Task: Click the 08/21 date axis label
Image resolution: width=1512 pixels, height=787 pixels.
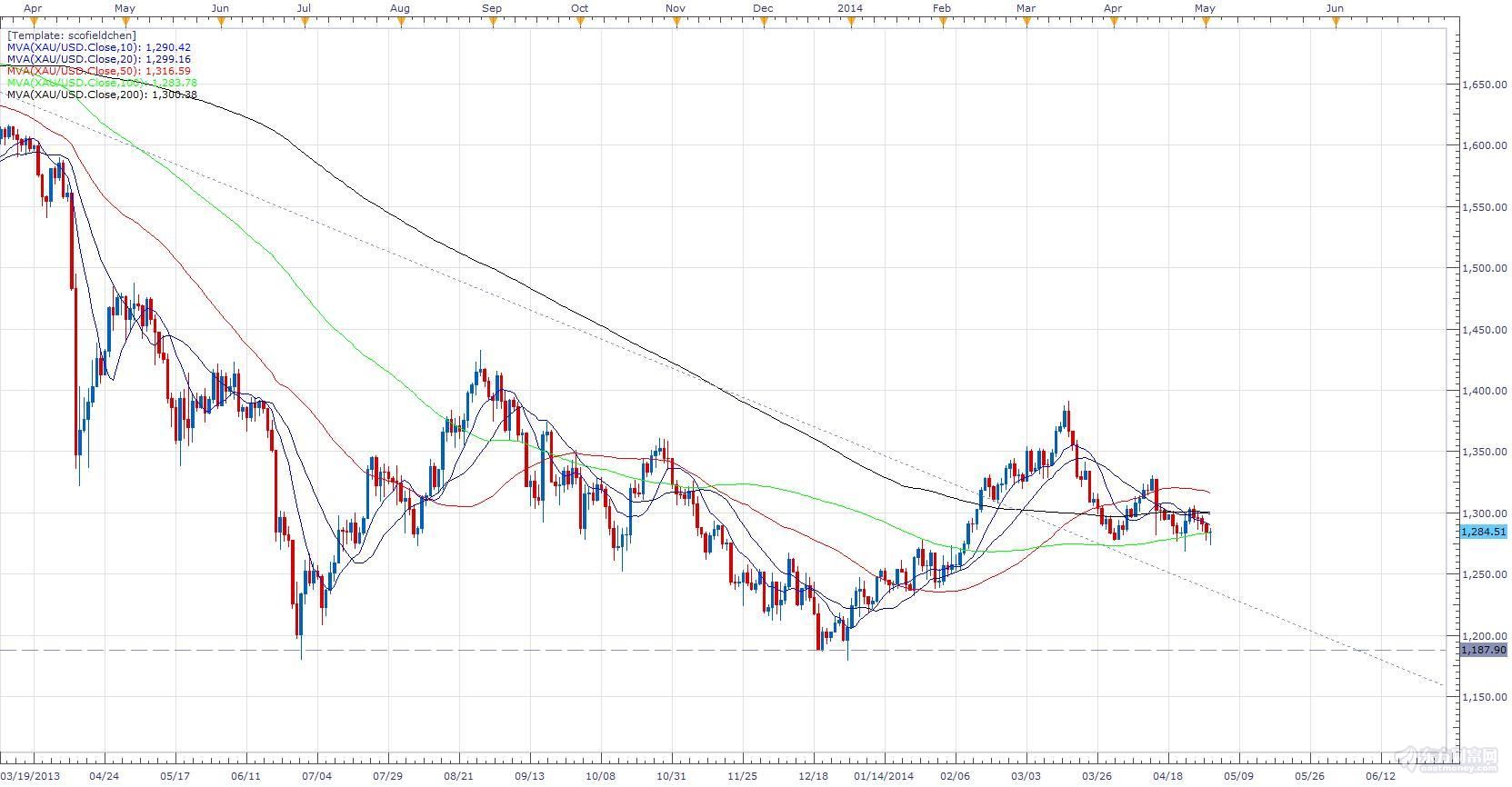Action: click(x=459, y=776)
